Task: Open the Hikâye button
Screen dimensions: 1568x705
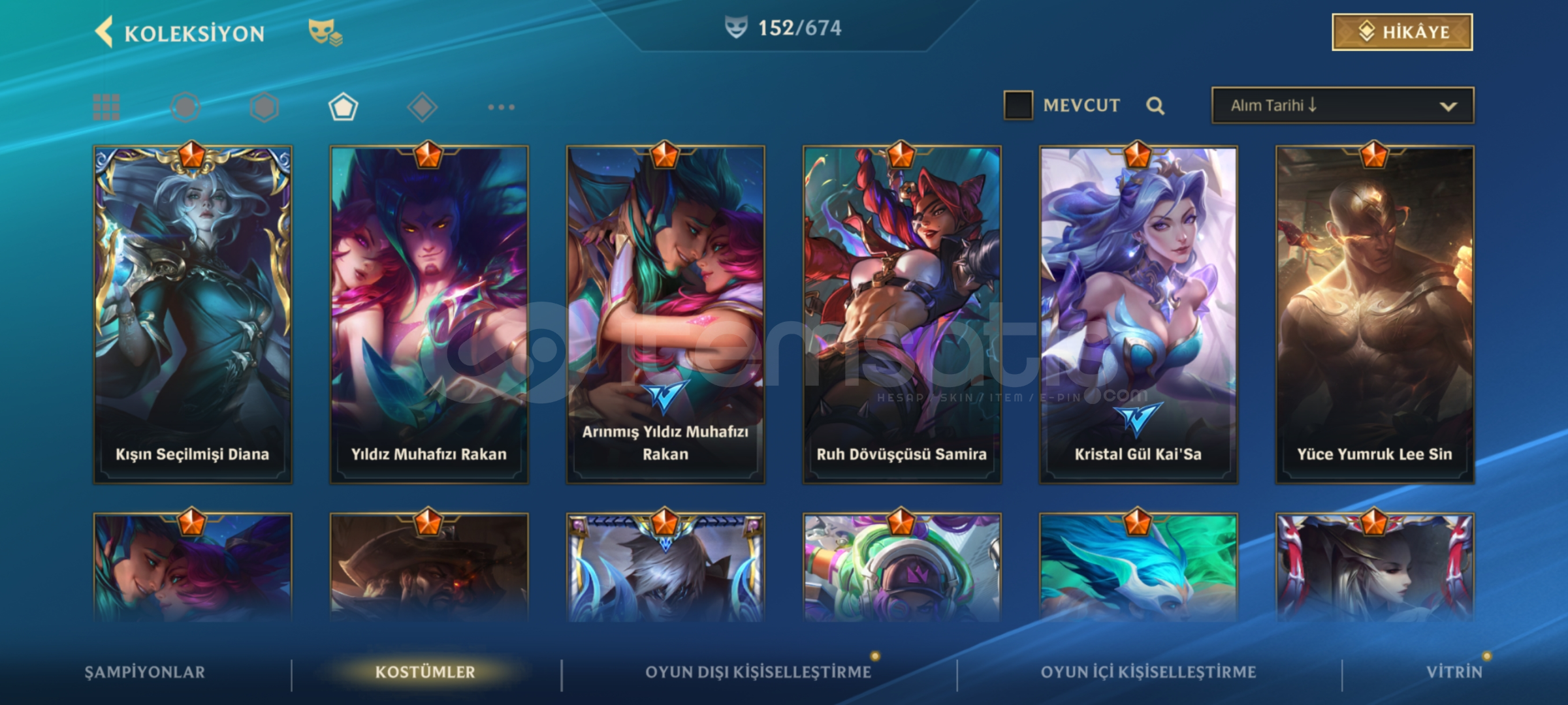Action: pos(1402,32)
